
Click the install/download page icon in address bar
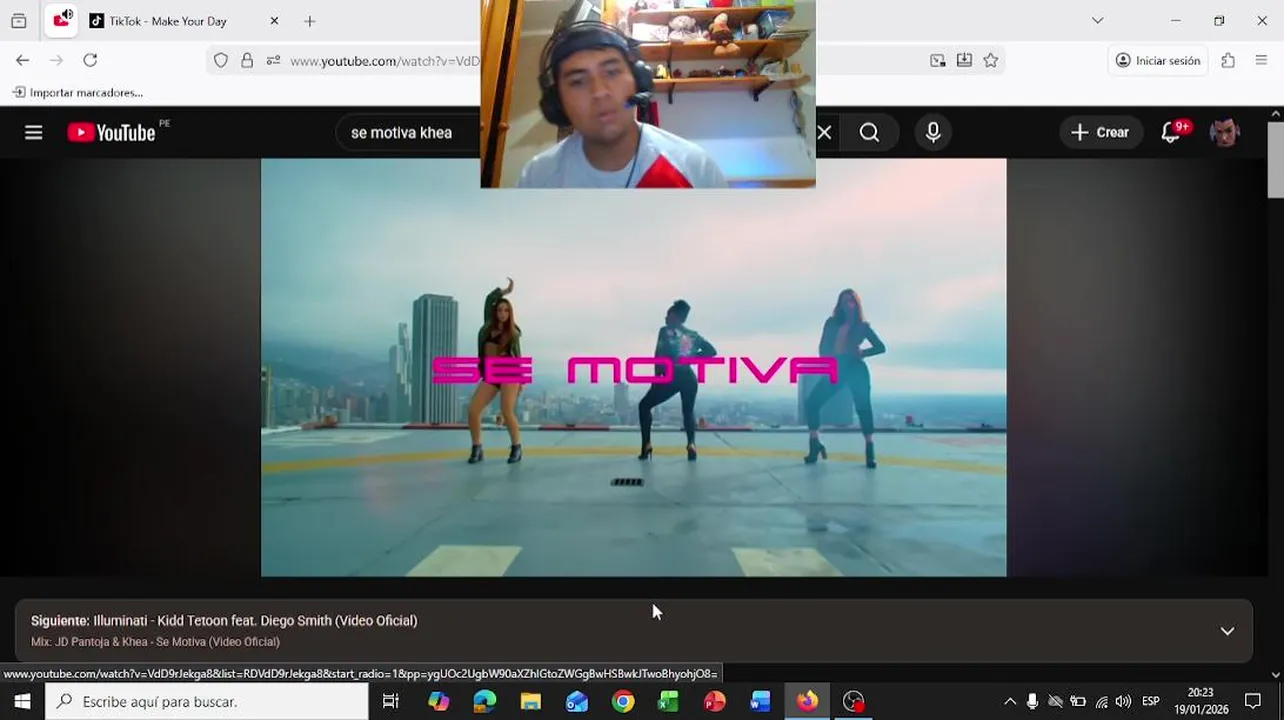click(x=964, y=60)
